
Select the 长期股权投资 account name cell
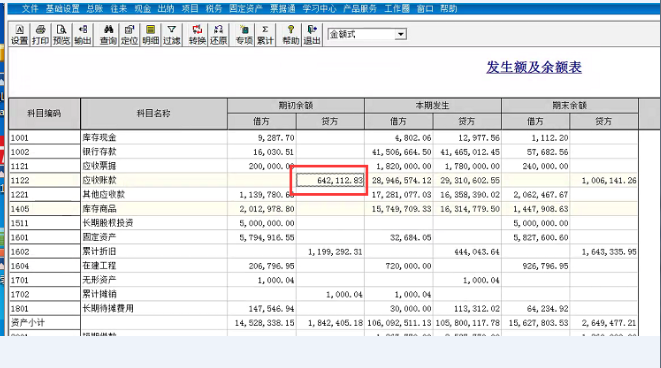[x=153, y=223]
